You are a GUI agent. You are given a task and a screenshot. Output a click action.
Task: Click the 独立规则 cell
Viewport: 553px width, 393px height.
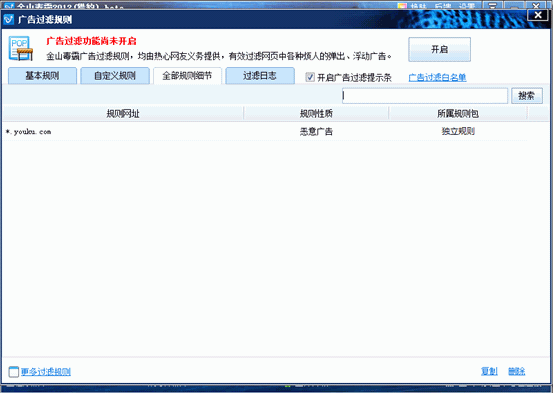click(x=458, y=131)
